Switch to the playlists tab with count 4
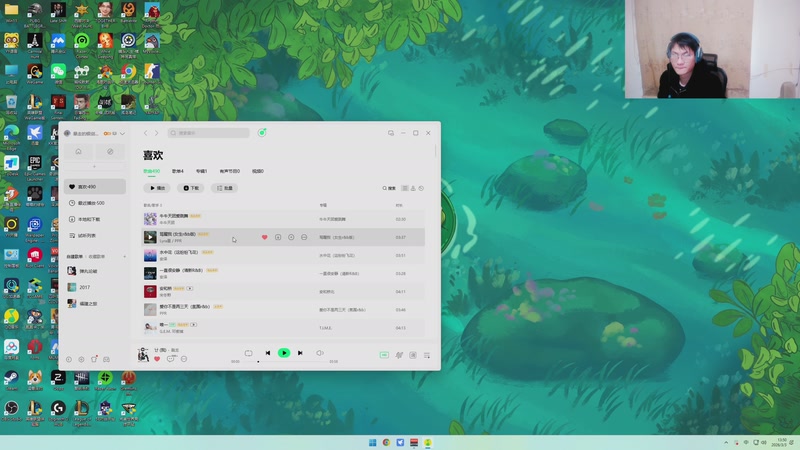This screenshot has height=450, width=800. (x=178, y=171)
